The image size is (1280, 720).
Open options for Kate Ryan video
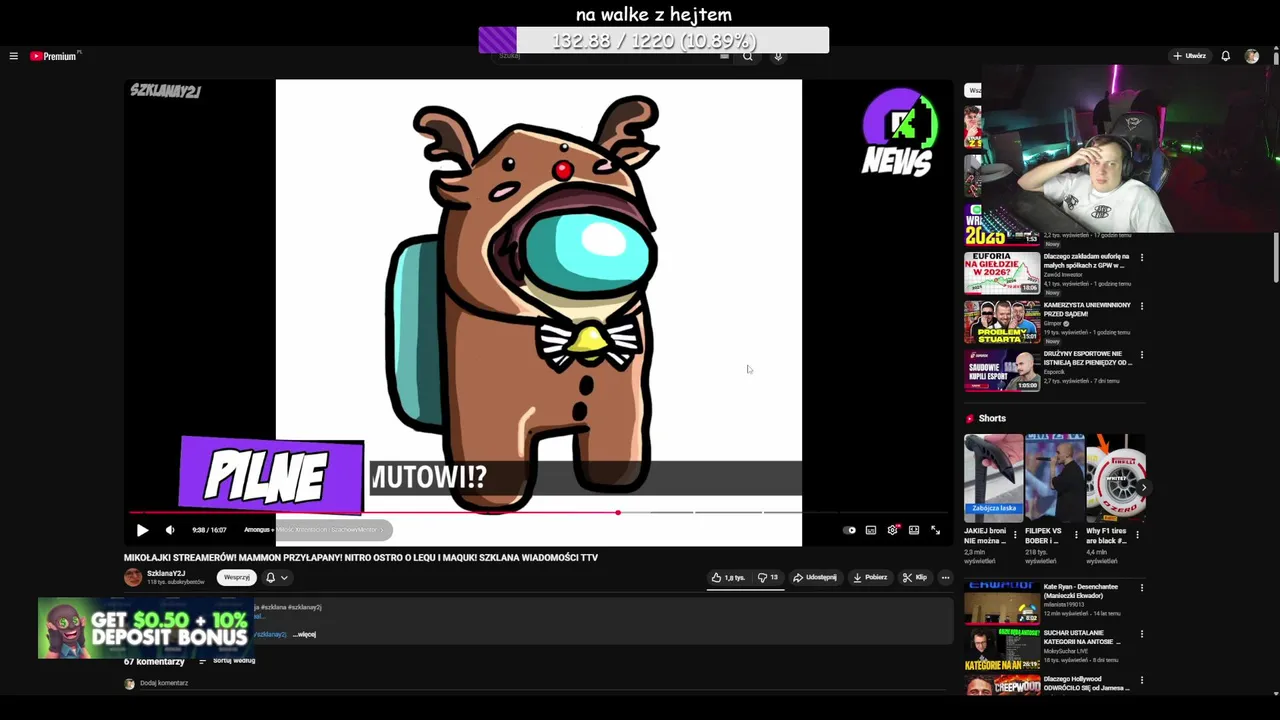point(1142,588)
